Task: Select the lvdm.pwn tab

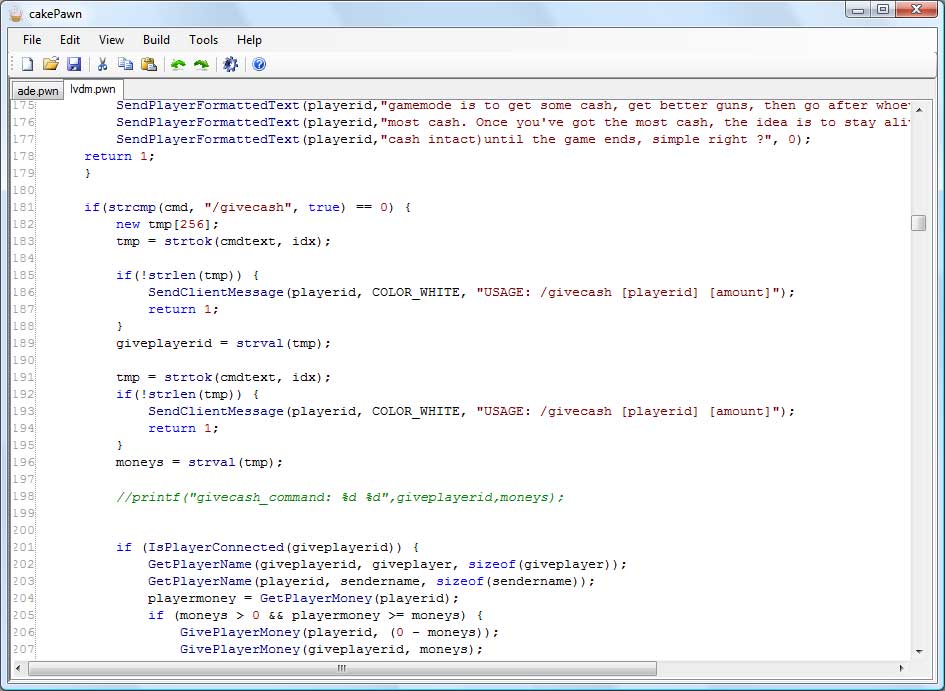Action: tap(93, 89)
